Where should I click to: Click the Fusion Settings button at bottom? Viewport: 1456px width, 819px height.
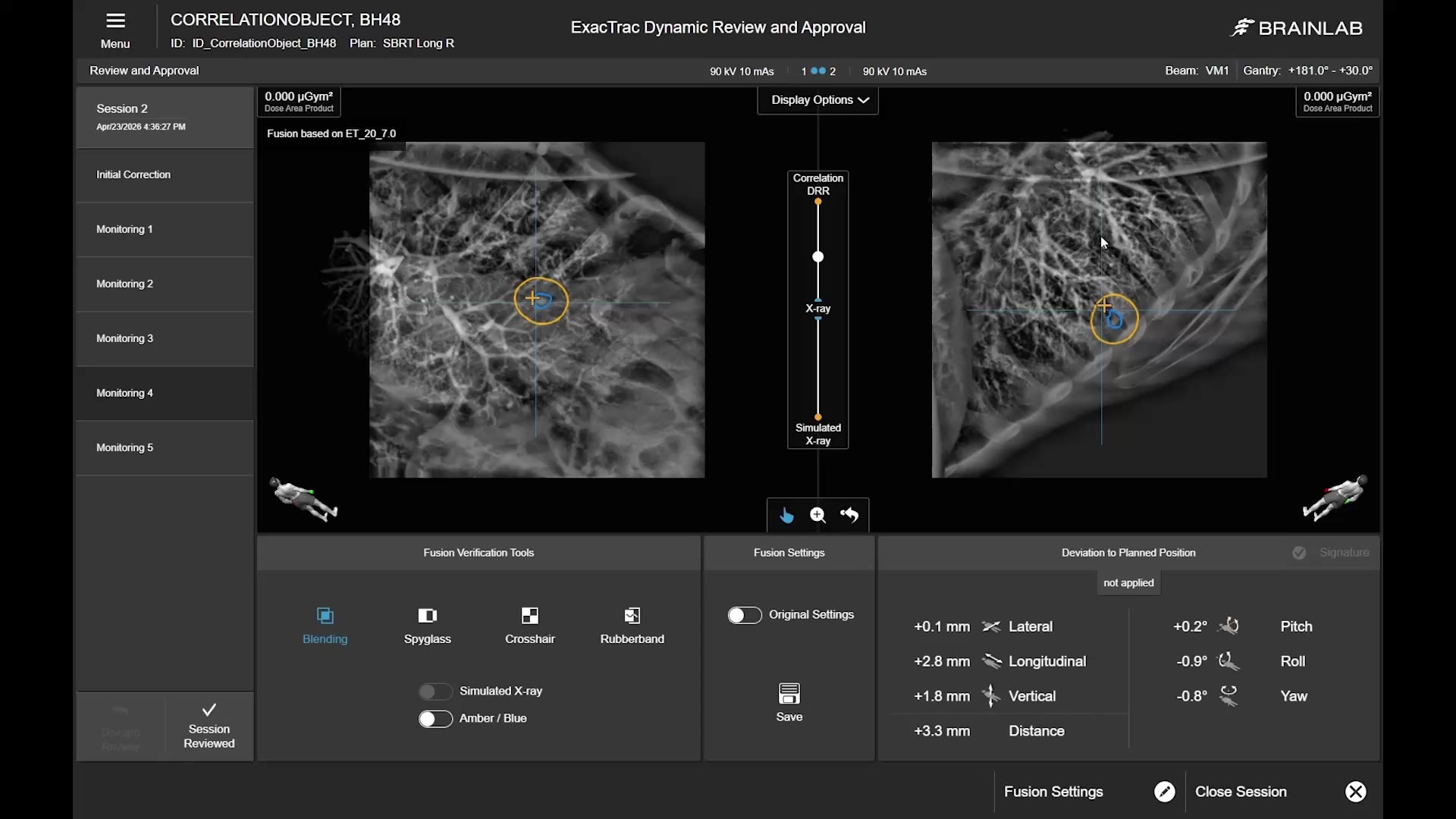pos(1089,792)
